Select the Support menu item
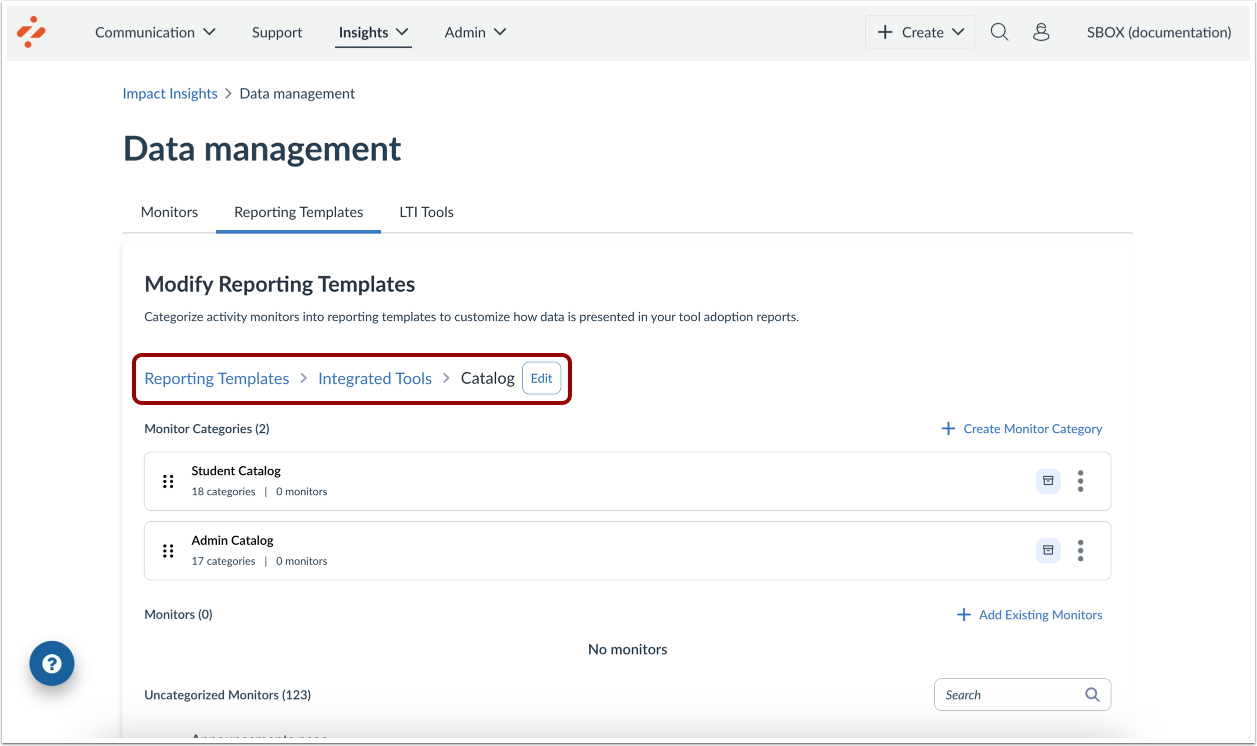The height and width of the screenshot is (746, 1257). (277, 31)
